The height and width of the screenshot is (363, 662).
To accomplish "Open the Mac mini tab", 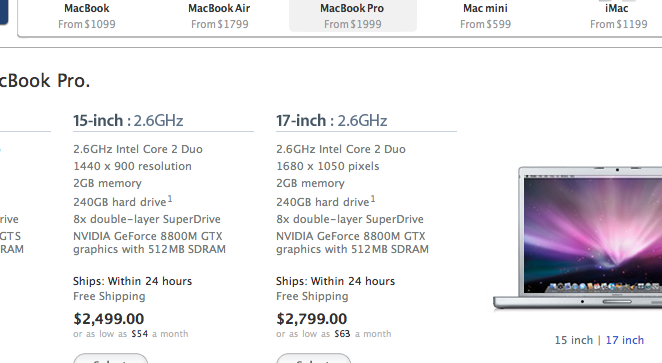I will 486,16.
